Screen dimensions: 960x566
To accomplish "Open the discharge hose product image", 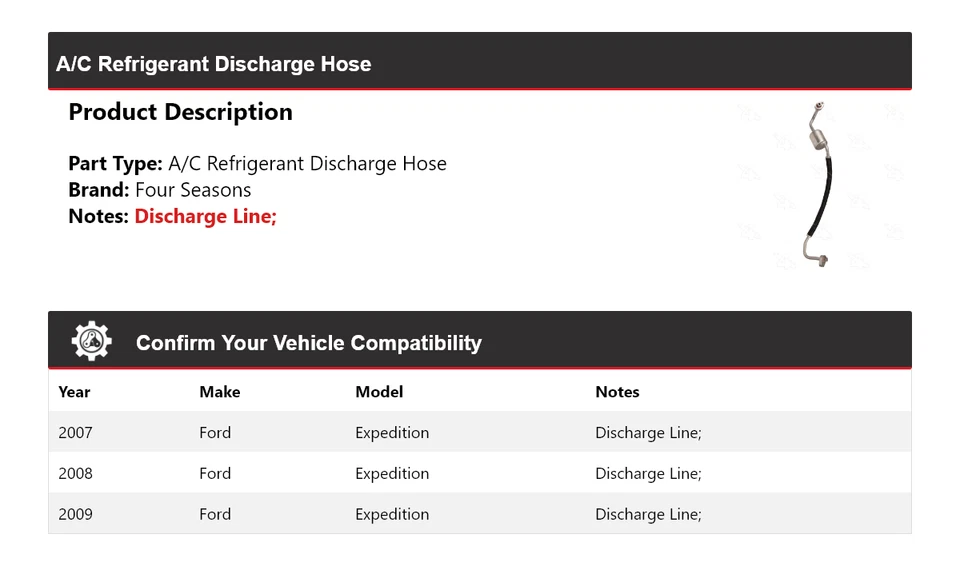I will [819, 186].
